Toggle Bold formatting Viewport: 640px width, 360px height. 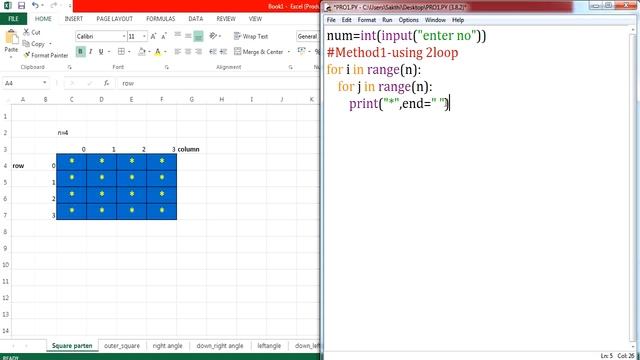(x=80, y=51)
